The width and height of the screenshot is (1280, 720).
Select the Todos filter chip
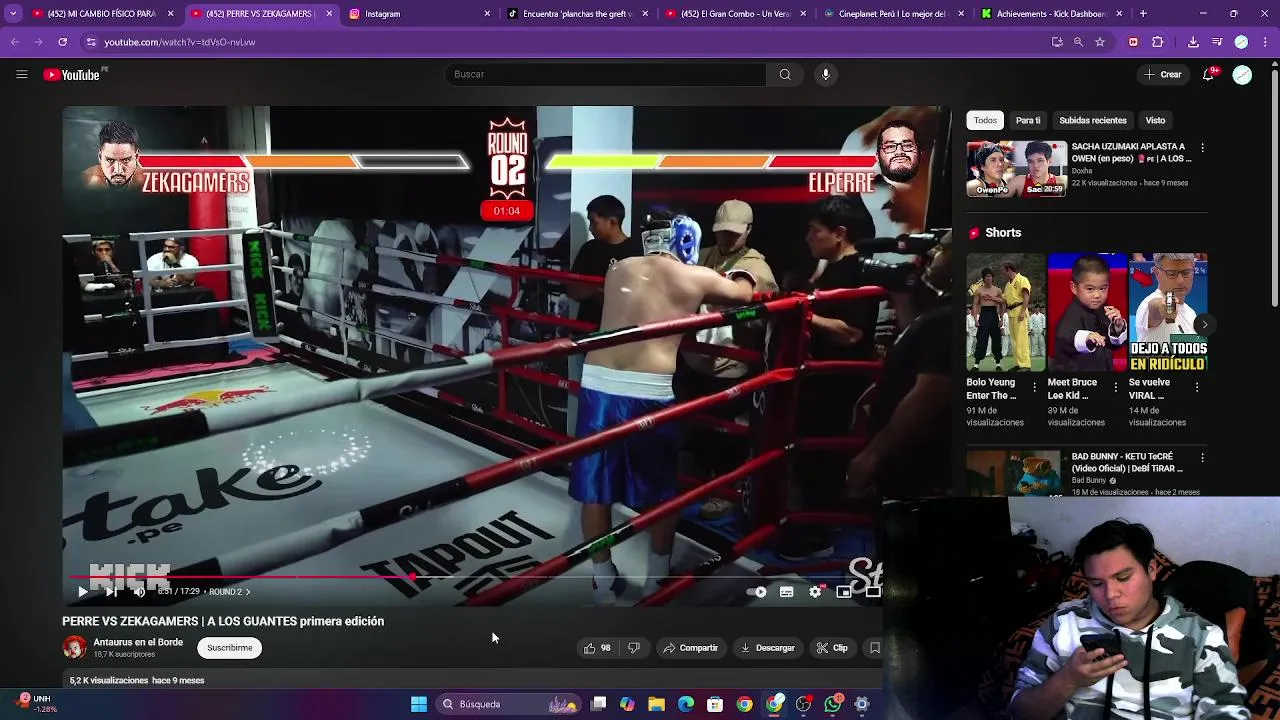985,120
